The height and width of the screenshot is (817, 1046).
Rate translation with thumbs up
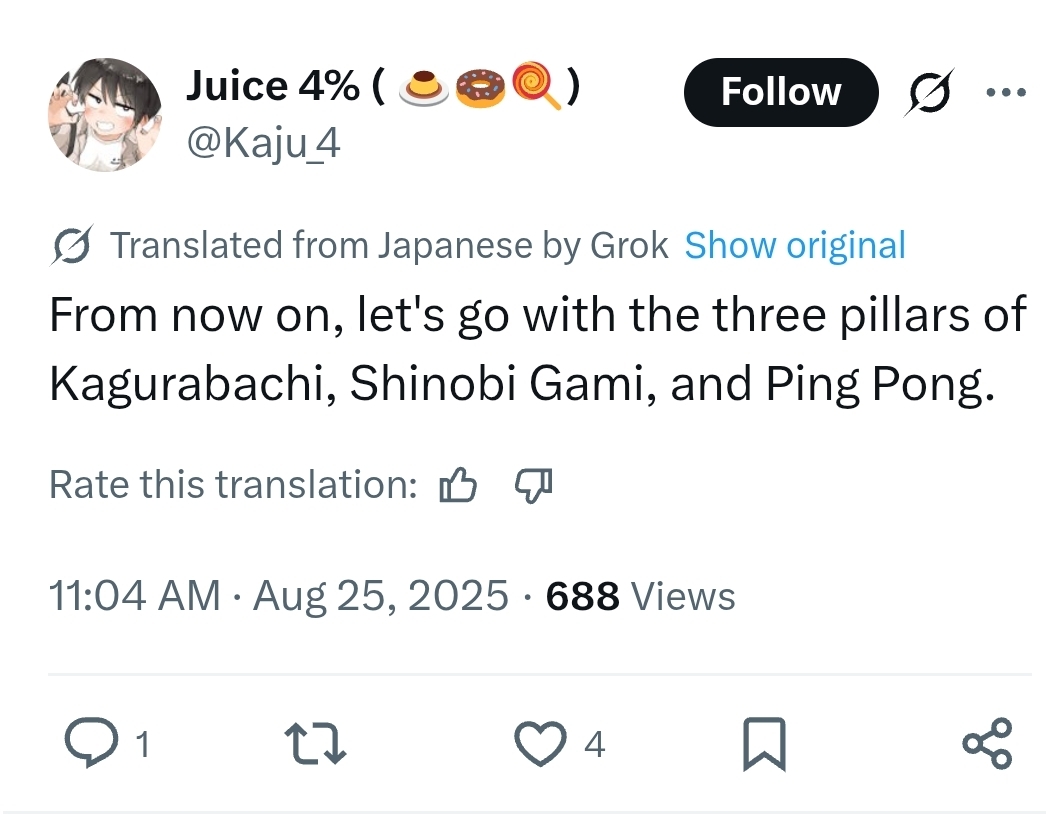[x=458, y=485]
